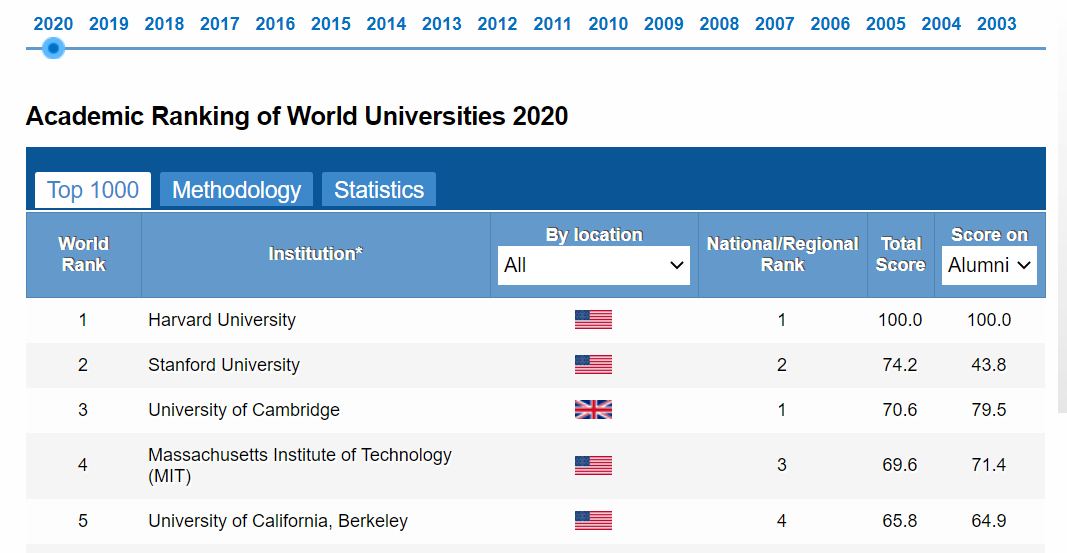Click the page scrollbar on the right edge

click(1062, 204)
